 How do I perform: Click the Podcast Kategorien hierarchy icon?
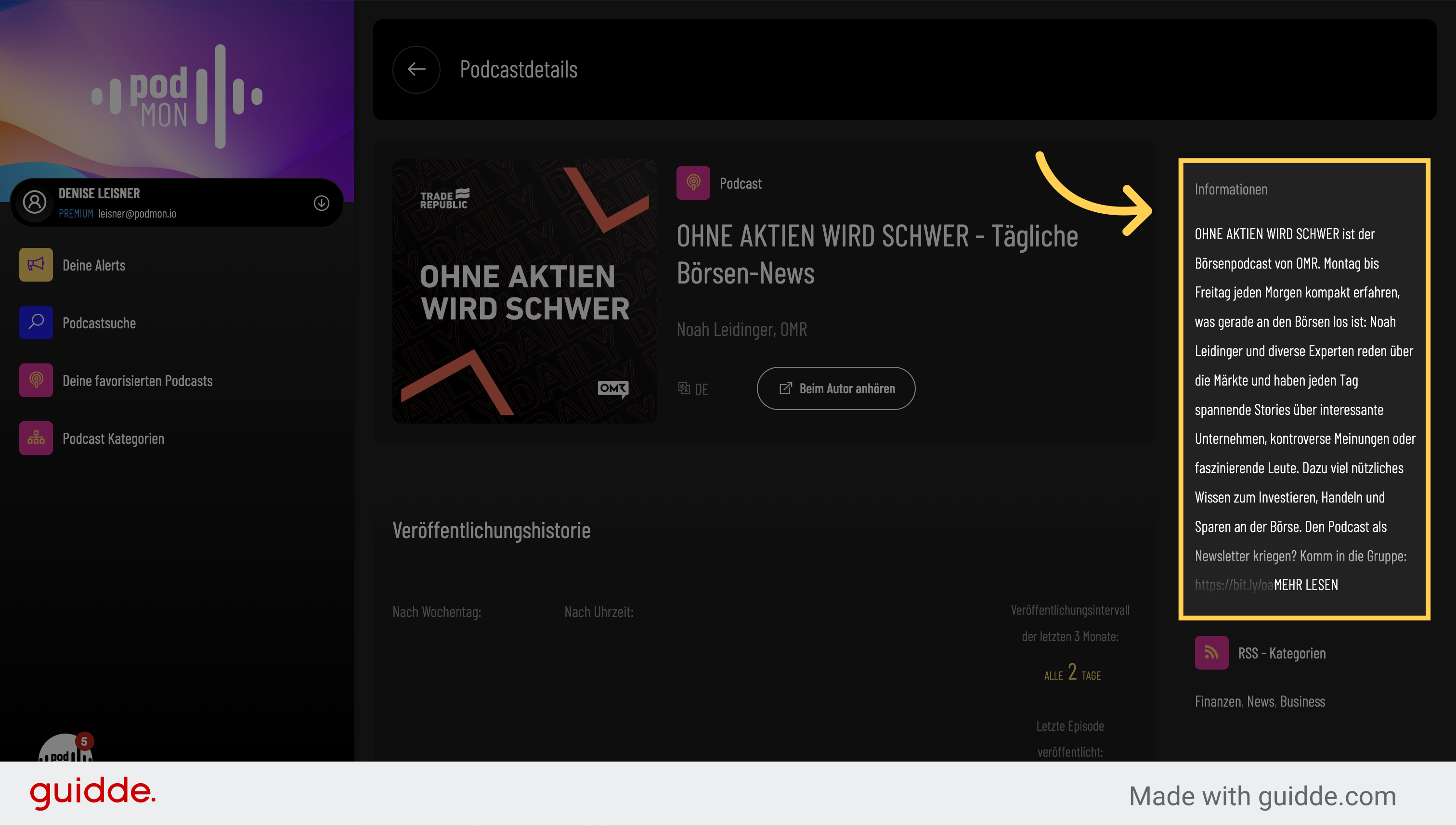coord(36,438)
